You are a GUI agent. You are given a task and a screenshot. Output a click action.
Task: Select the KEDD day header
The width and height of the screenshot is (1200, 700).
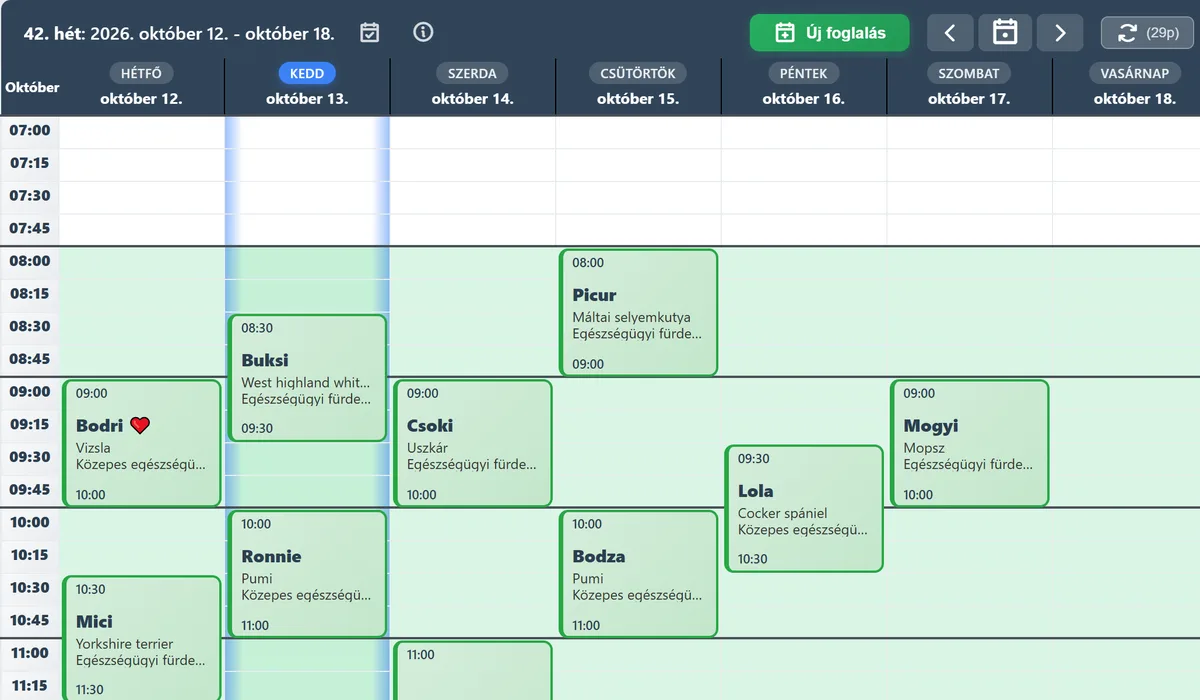tap(307, 73)
